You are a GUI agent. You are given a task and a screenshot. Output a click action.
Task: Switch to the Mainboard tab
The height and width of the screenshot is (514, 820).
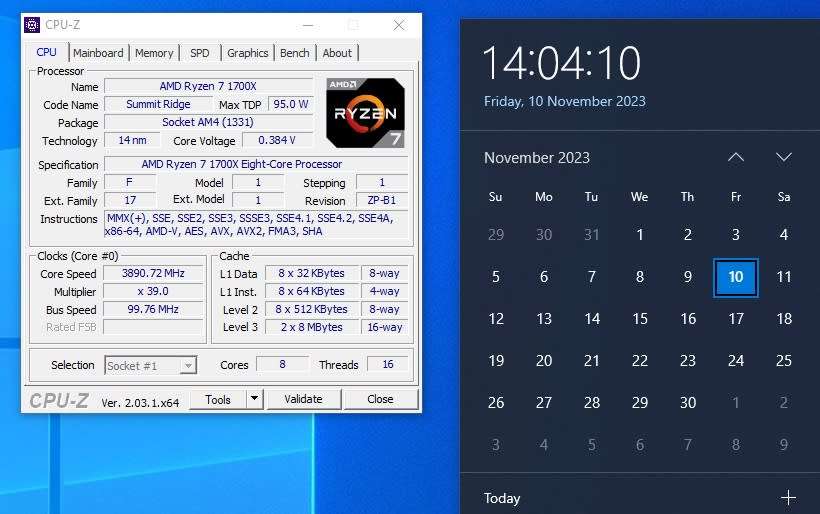pos(98,53)
